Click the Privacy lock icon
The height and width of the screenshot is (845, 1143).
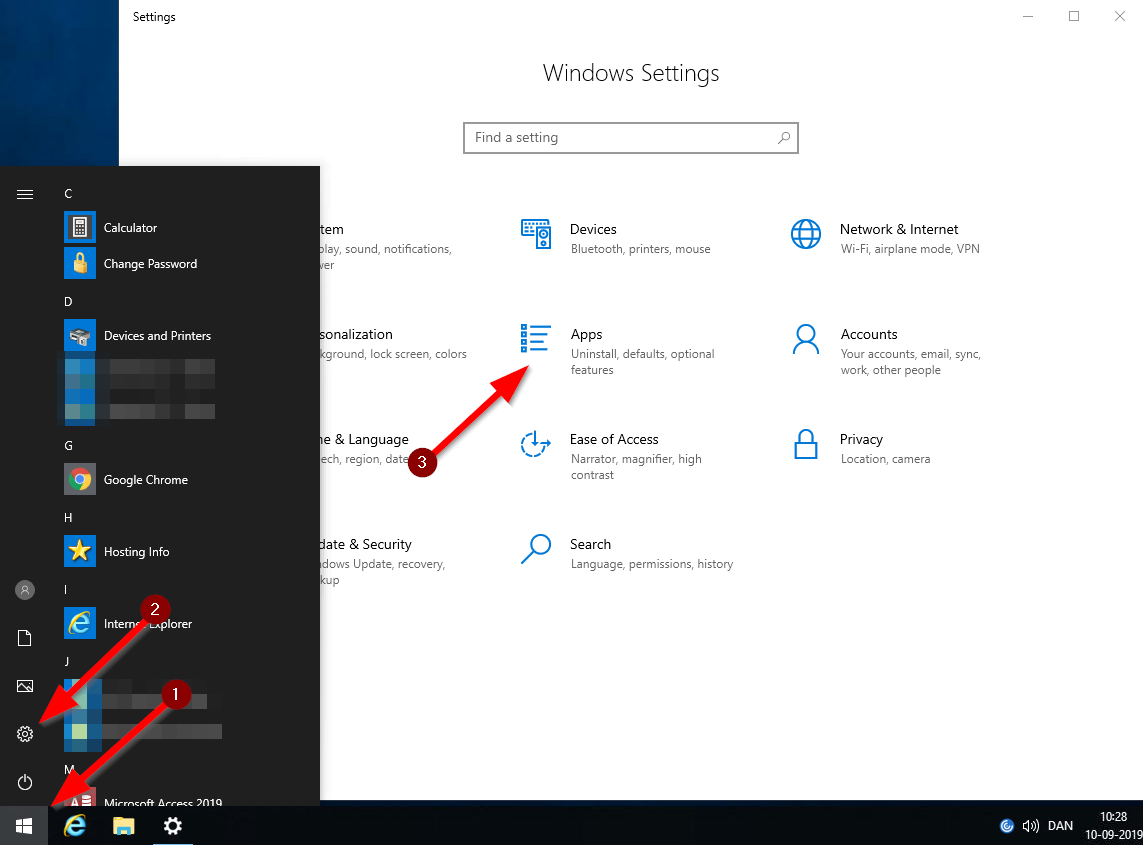(x=805, y=444)
